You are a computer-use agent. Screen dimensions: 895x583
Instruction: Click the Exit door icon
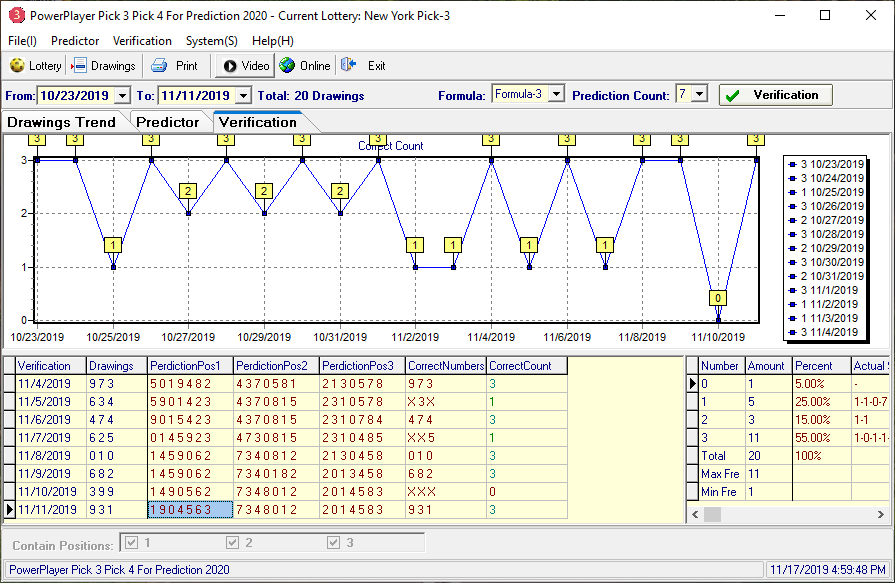point(349,65)
